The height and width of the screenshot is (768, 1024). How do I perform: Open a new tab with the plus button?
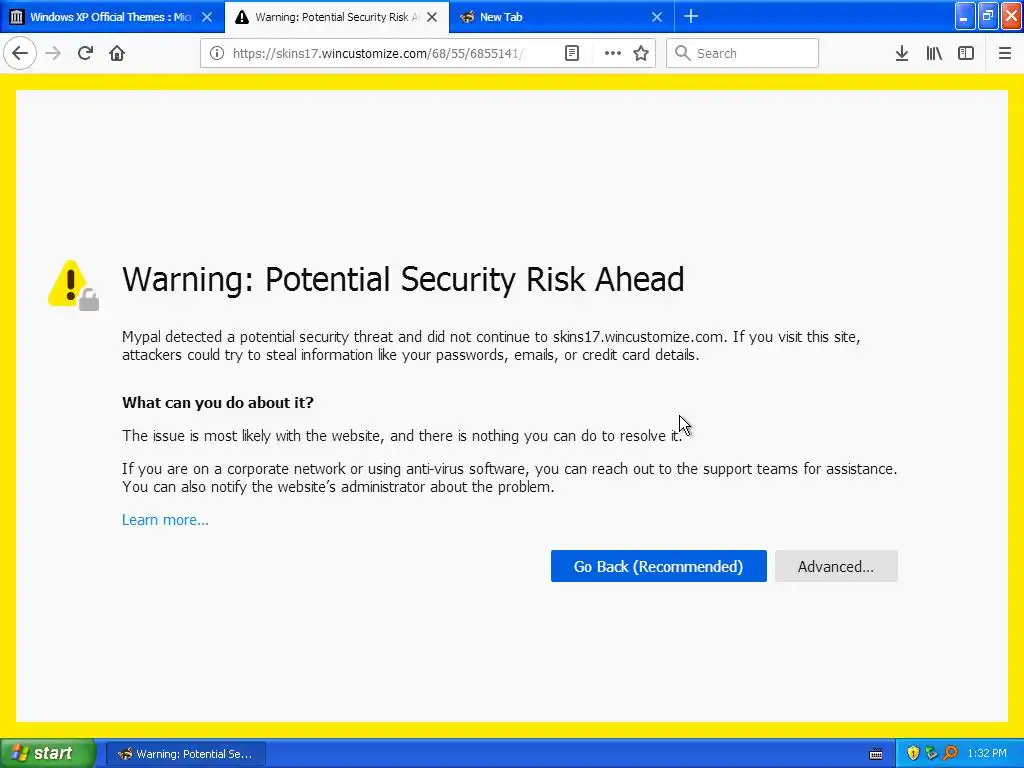691,17
